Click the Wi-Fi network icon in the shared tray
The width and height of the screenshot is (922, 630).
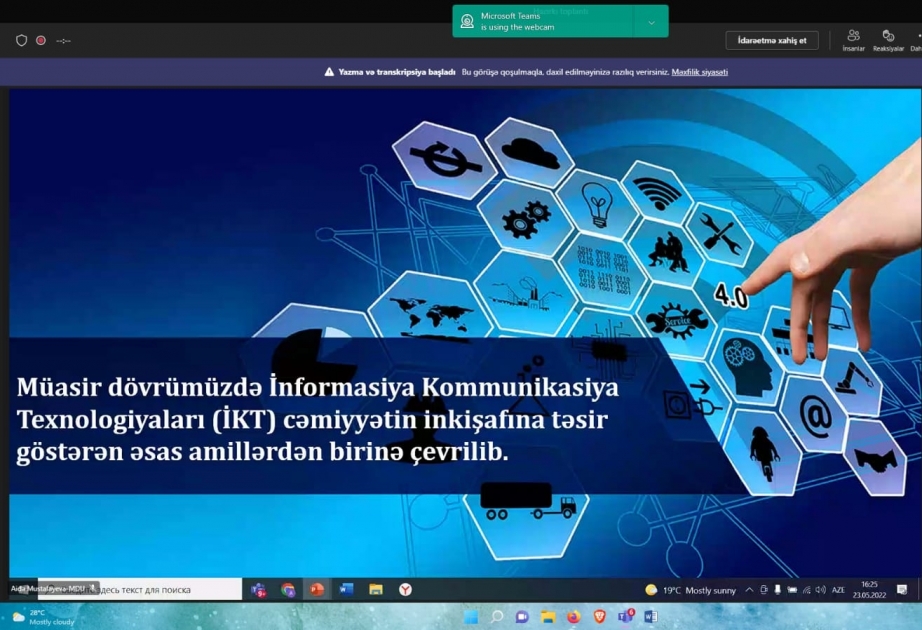click(807, 590)
